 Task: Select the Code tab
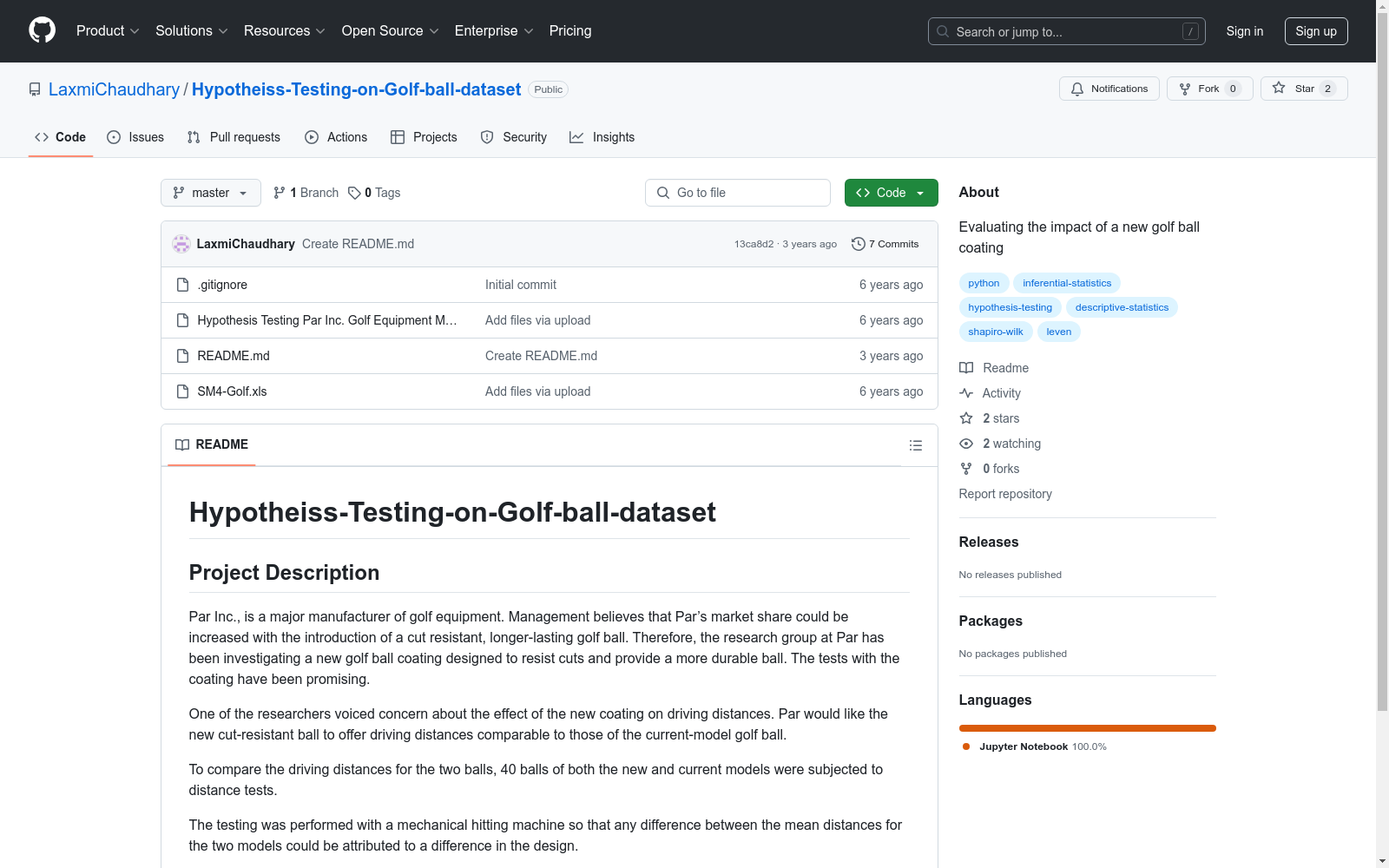point(61,137)
